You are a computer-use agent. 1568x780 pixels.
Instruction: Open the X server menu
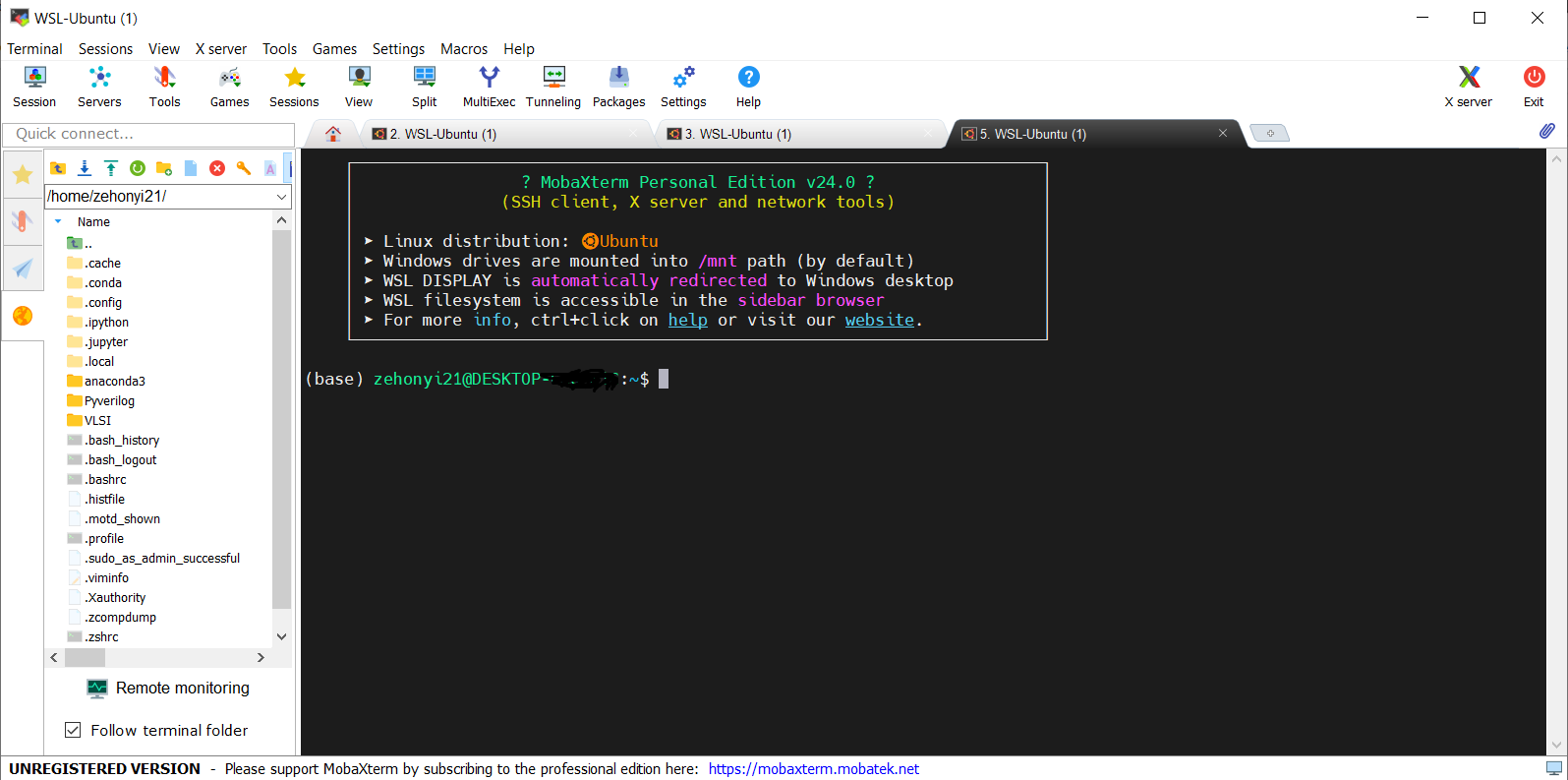pos(221,49)
